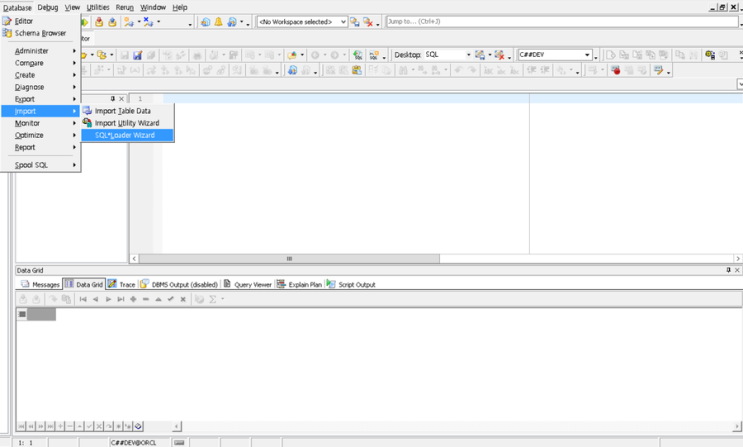Screen dimensions: 743x447
Task: Switch to the Messages tab
Action: (41, 284)
